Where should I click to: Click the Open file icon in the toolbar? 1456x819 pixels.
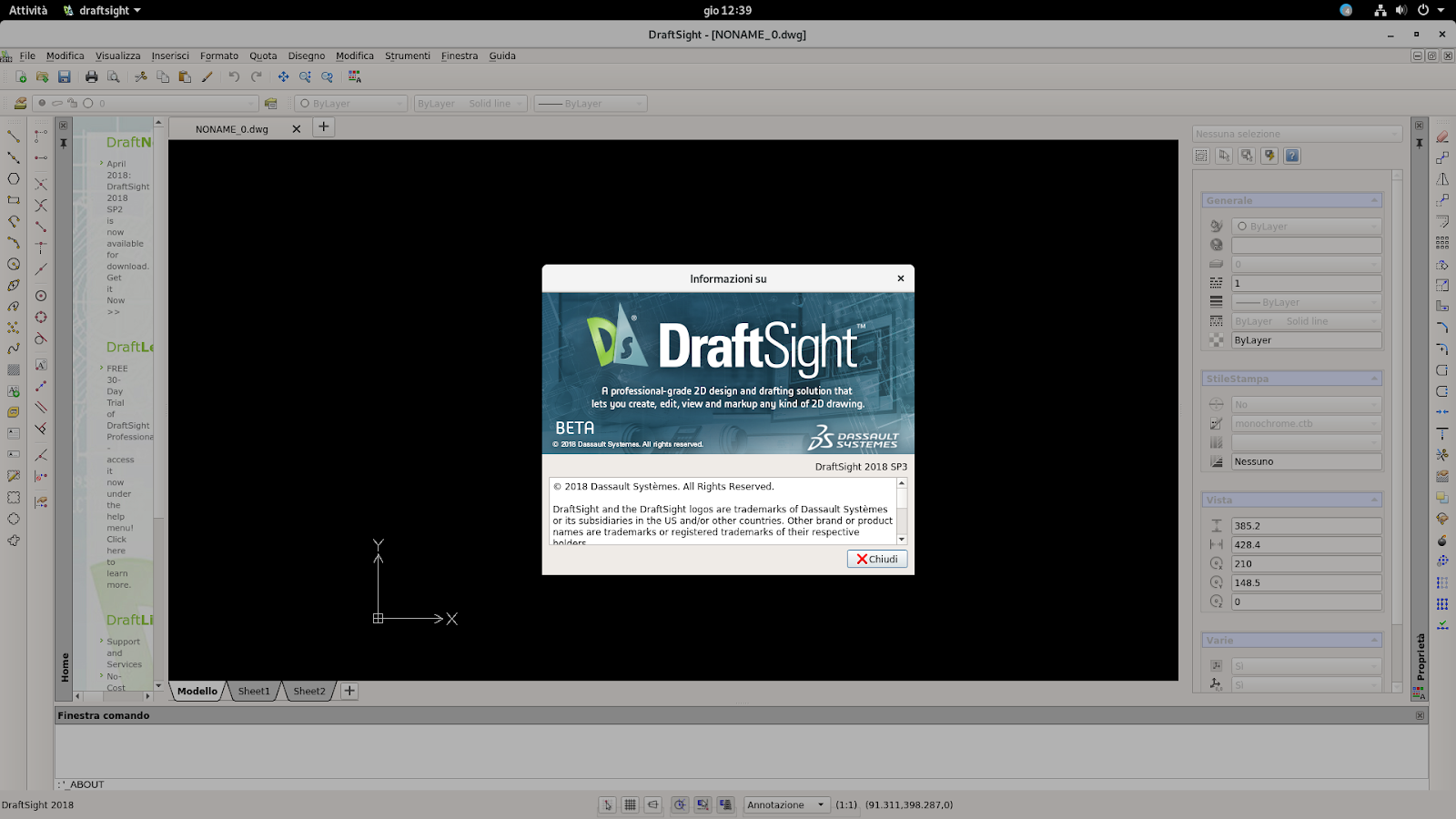click(x=42, y=77)
